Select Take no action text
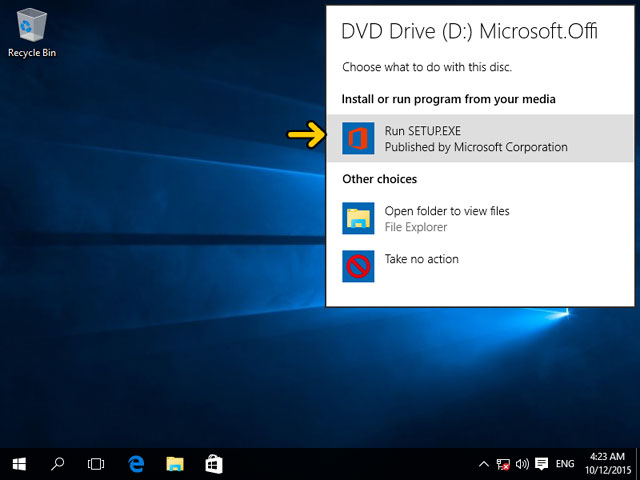The image size is (640, 480). (422, 259)
